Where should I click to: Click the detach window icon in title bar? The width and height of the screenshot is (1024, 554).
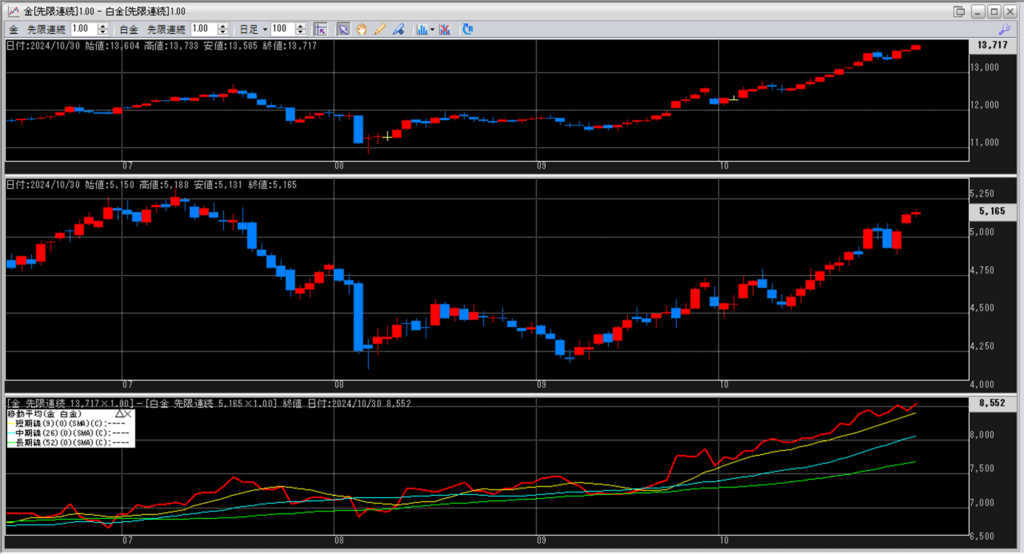pyautogui.click(x=960, y=10)
